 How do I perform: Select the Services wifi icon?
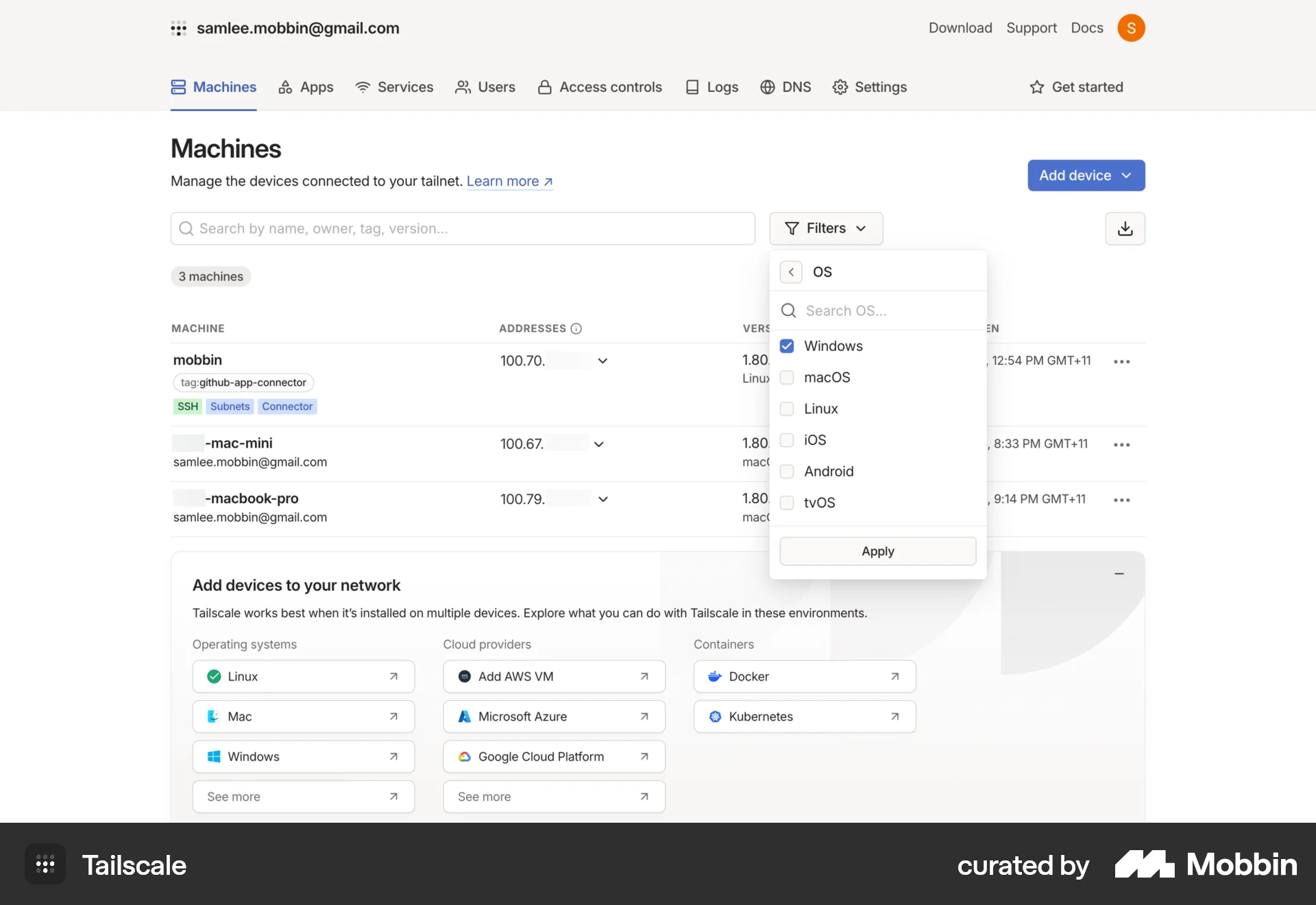point(363,87)
